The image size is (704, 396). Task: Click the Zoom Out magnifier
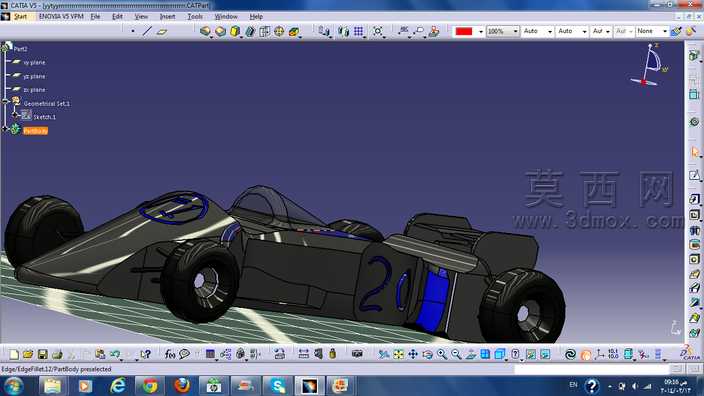point(456,354)
